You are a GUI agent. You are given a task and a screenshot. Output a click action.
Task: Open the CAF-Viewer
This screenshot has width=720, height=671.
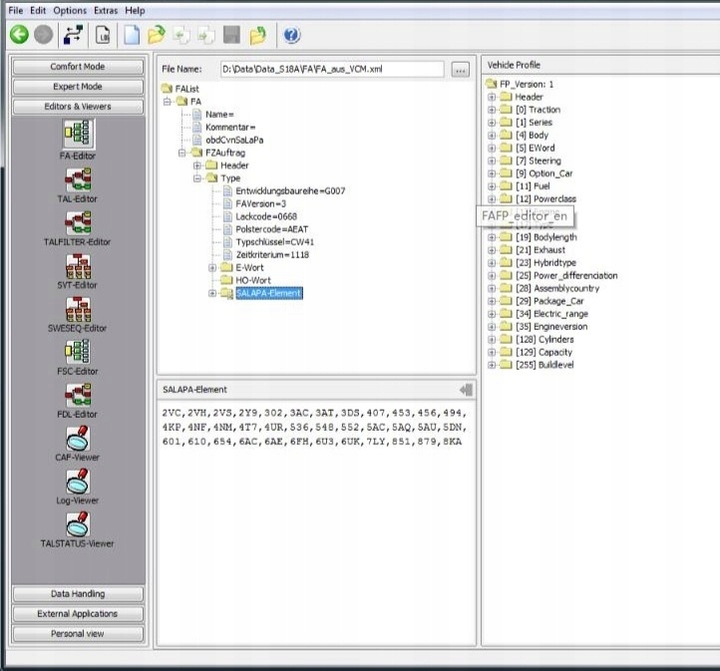78,438
